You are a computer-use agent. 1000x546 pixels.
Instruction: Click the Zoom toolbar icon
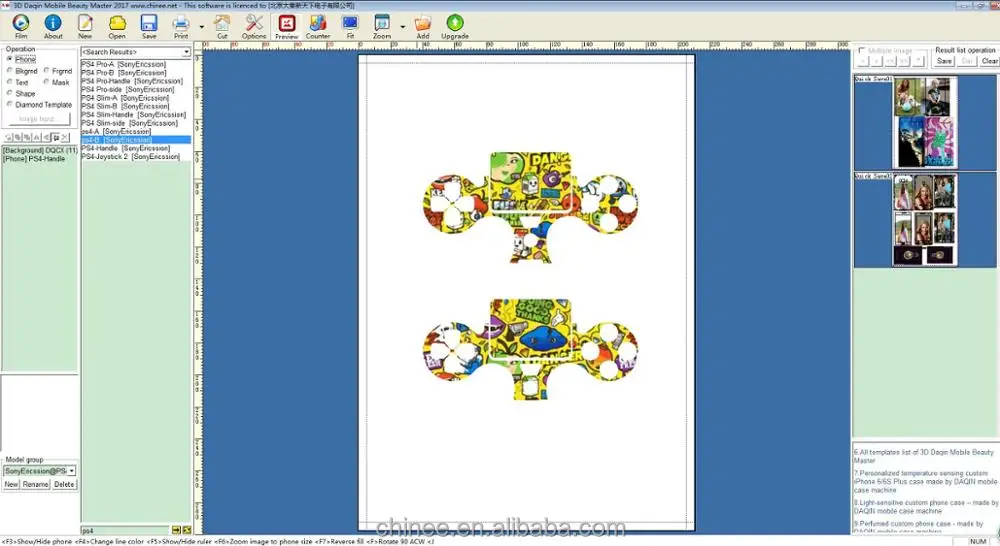(x=382, y=26)
